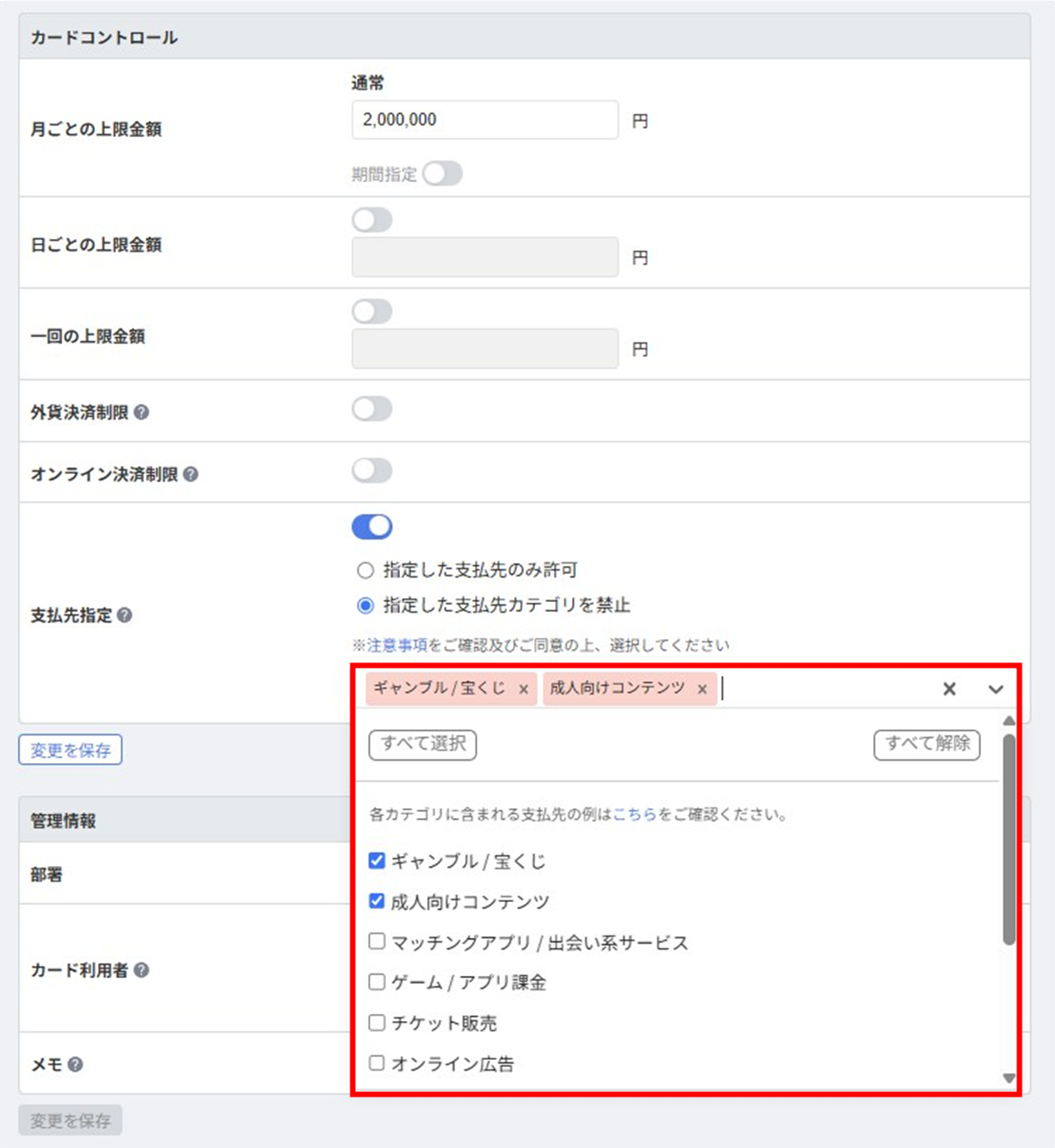This screenshot has height=1148, width=1055.
Task: Turn on 日ごとの上限金額 switch
Action: coord(372,220)
